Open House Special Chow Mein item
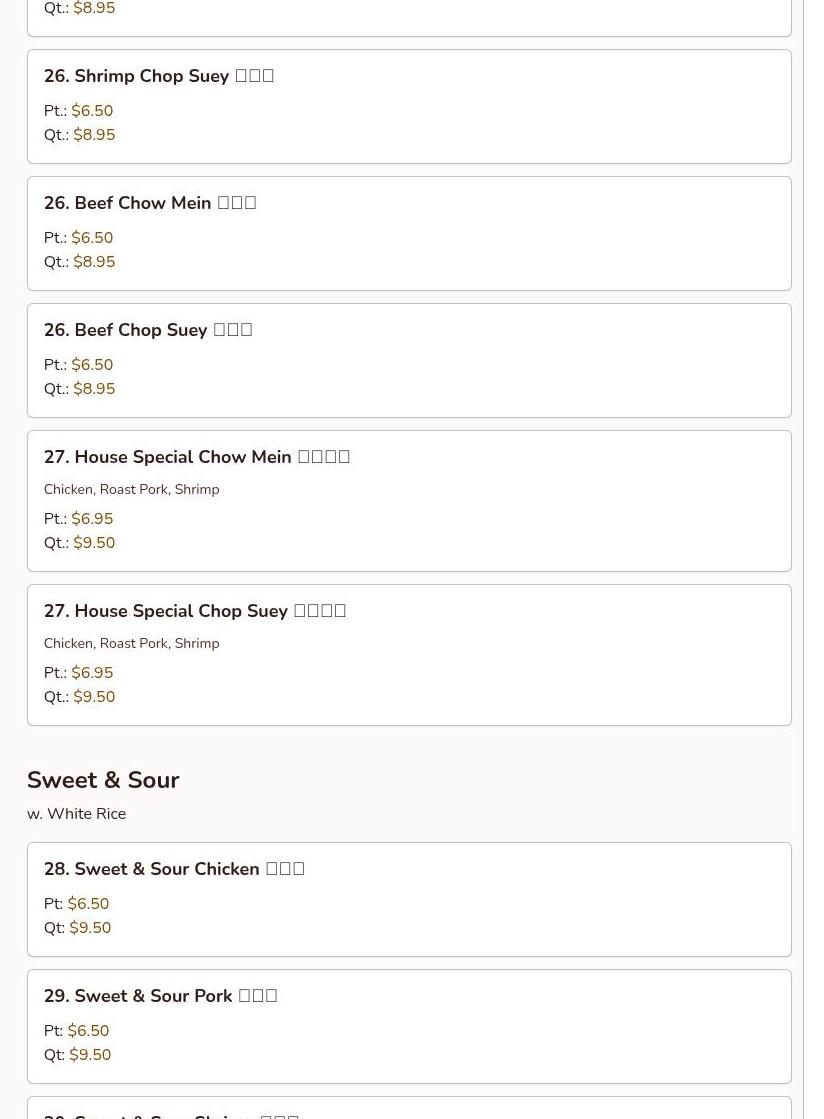824x1119 pixels. [197, 457]
